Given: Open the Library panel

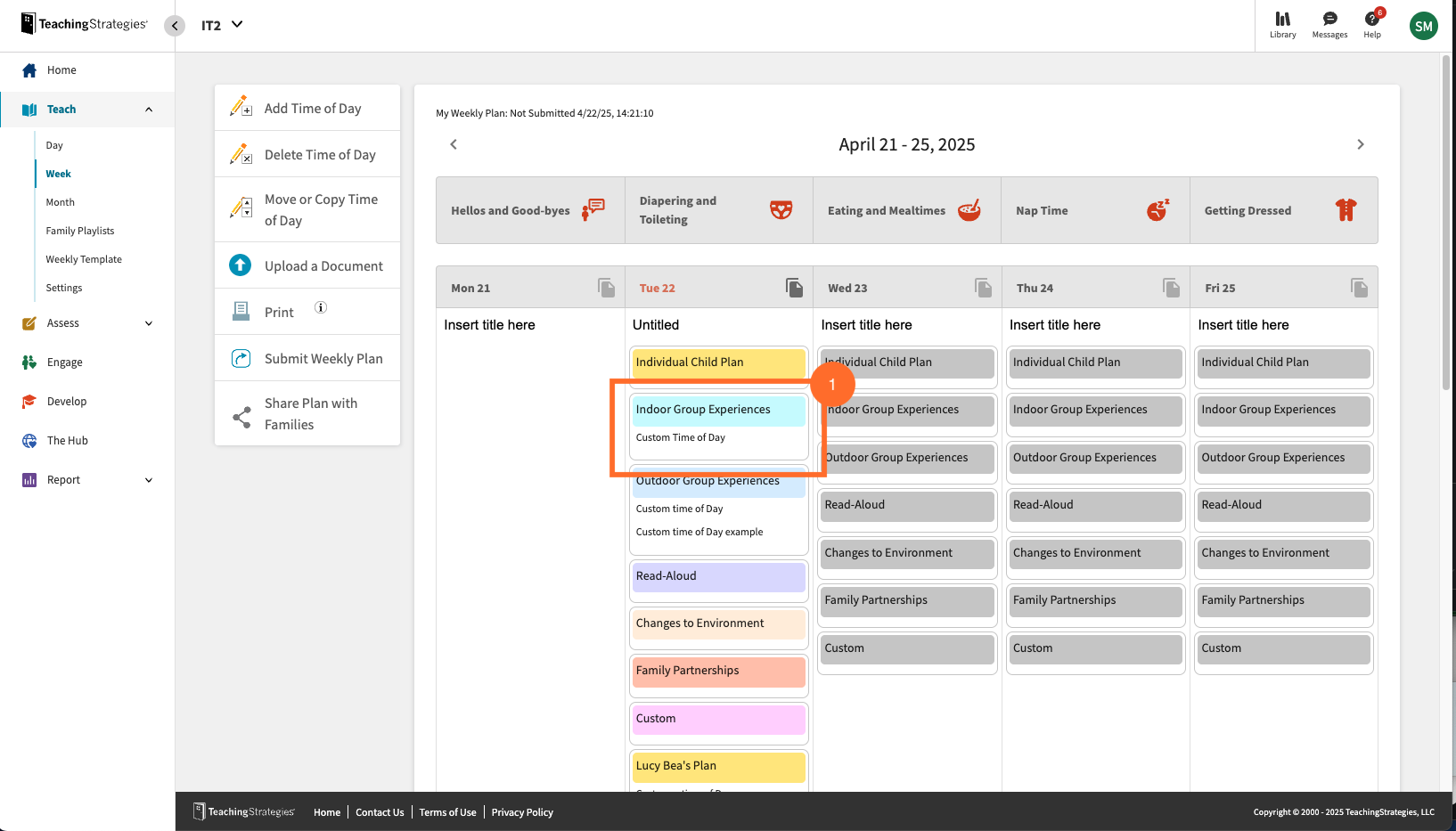Looking at the screenshot, I should click(x=1282, y=20).
